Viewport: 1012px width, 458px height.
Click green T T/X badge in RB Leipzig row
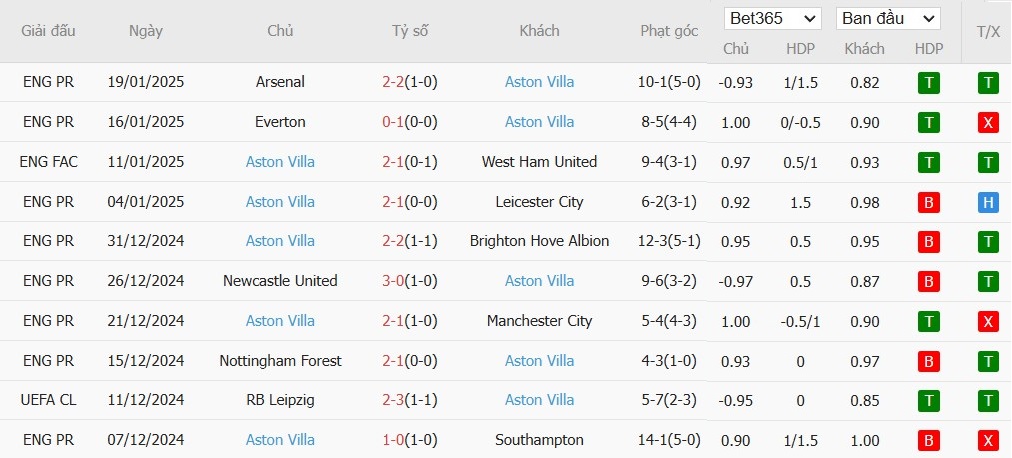pos(987,401)
